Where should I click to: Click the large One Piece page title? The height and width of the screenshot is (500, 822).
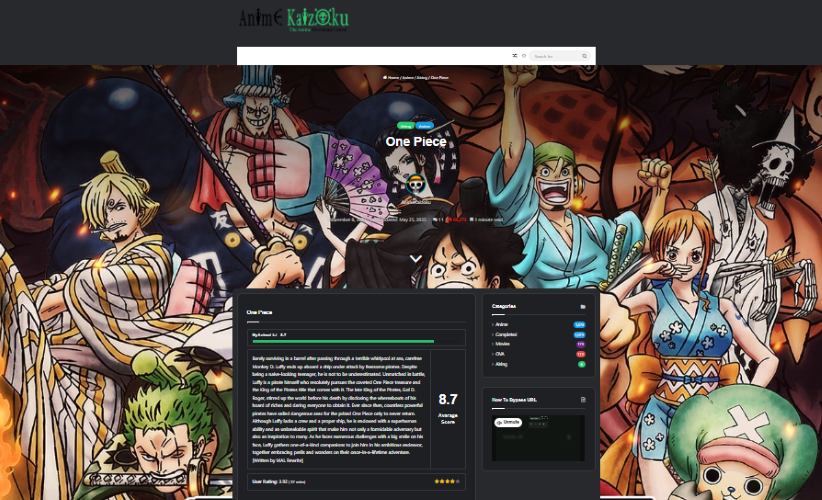pos(416,142)
